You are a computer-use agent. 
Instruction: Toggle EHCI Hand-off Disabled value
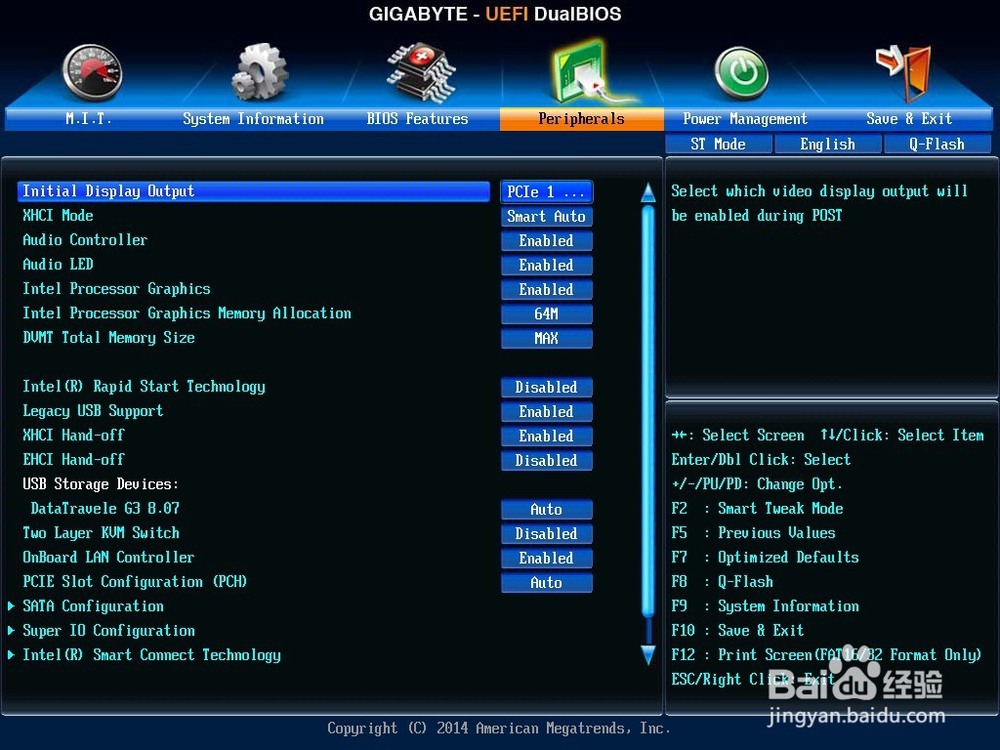pyautogui.click(x=547, y=460)
